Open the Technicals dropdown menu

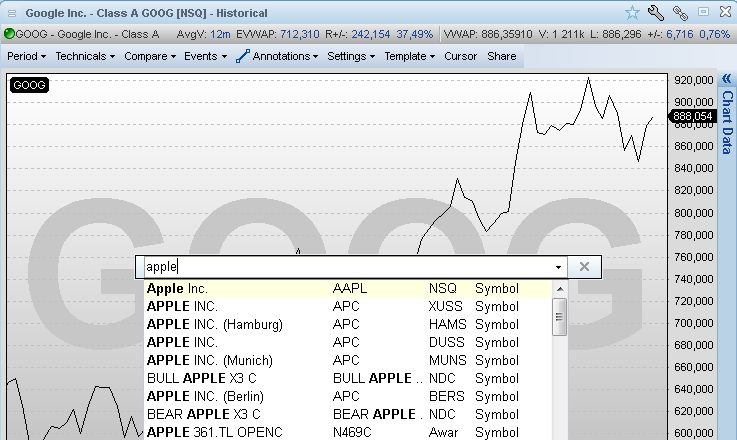[85, 57]
